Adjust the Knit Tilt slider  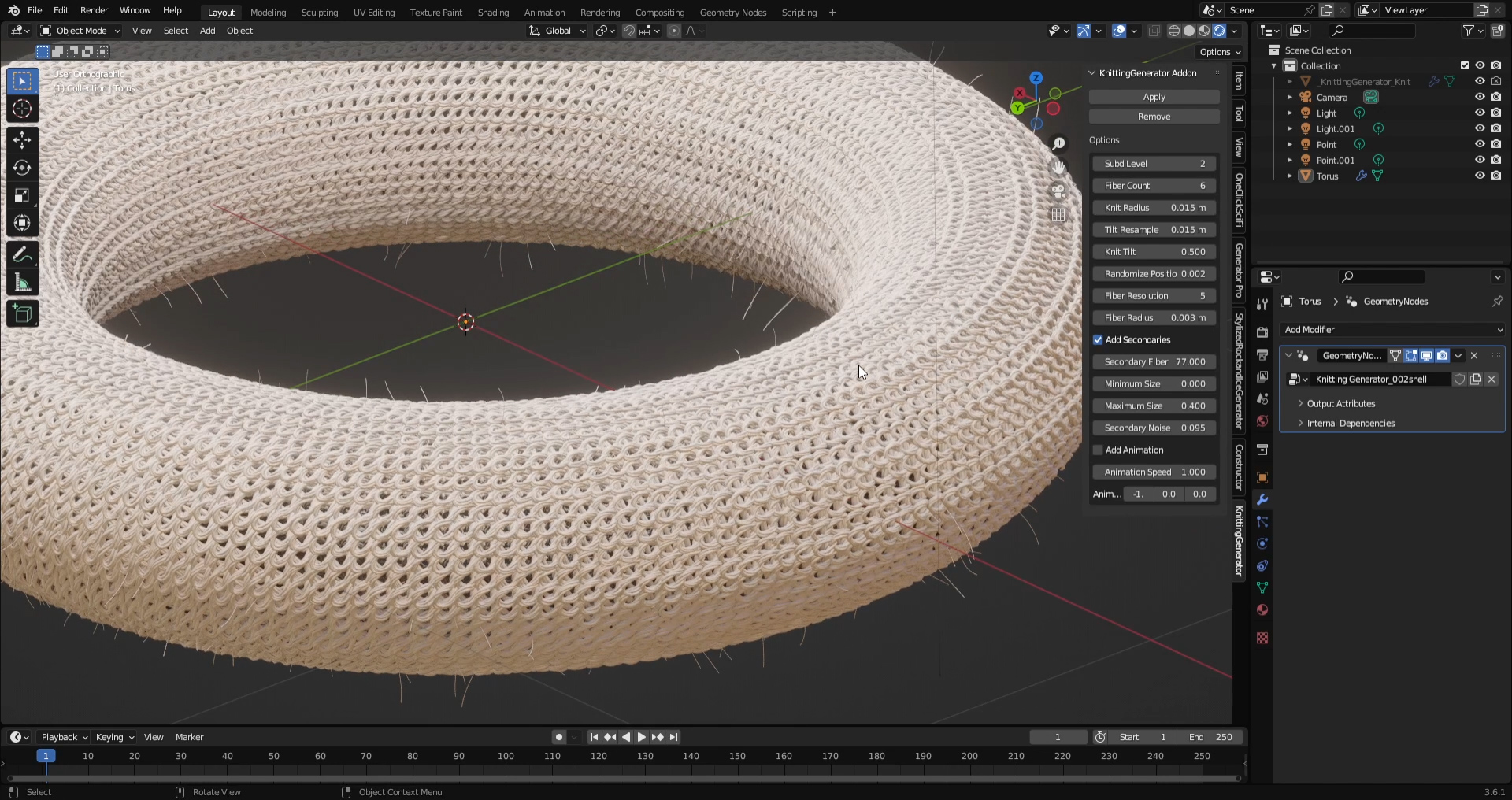click(x=1153, y=251)
